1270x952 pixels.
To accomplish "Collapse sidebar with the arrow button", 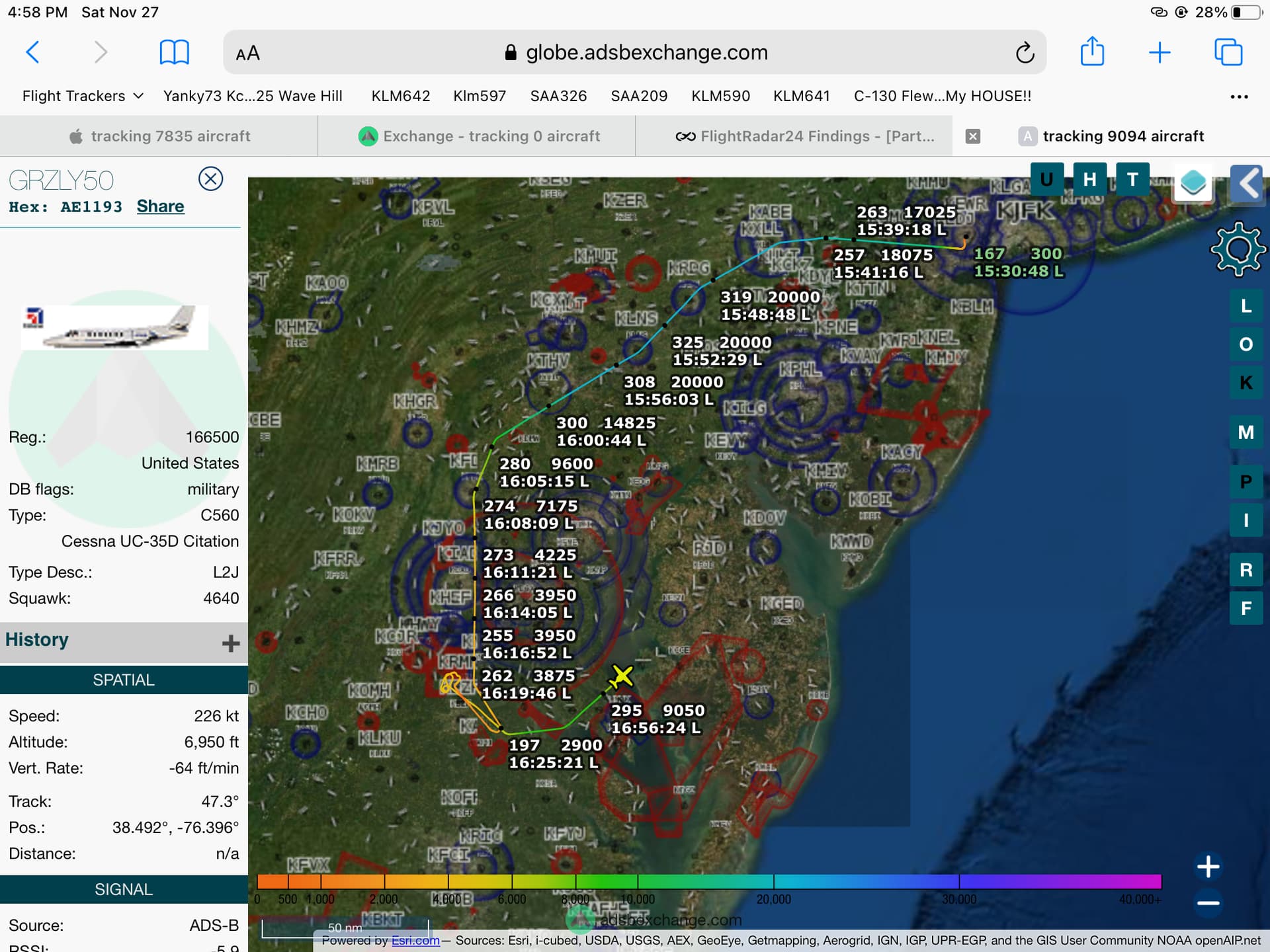I will point(1248,183).
